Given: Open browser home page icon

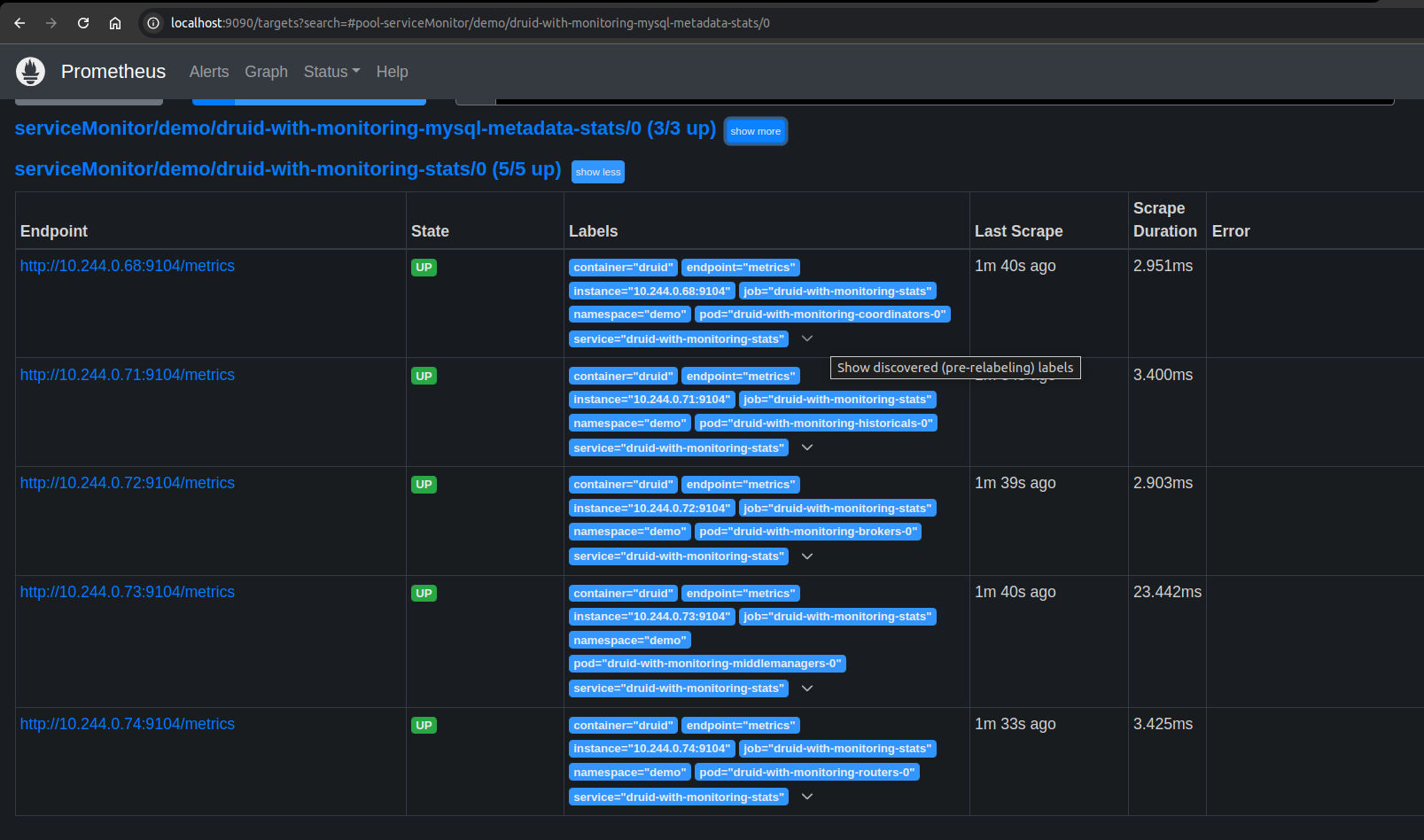Looking at the screenshot, I should (x=115, y=23).
